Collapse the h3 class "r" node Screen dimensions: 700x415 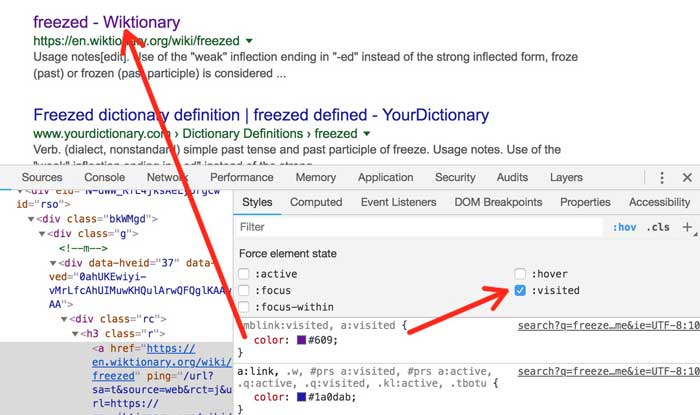75,334
